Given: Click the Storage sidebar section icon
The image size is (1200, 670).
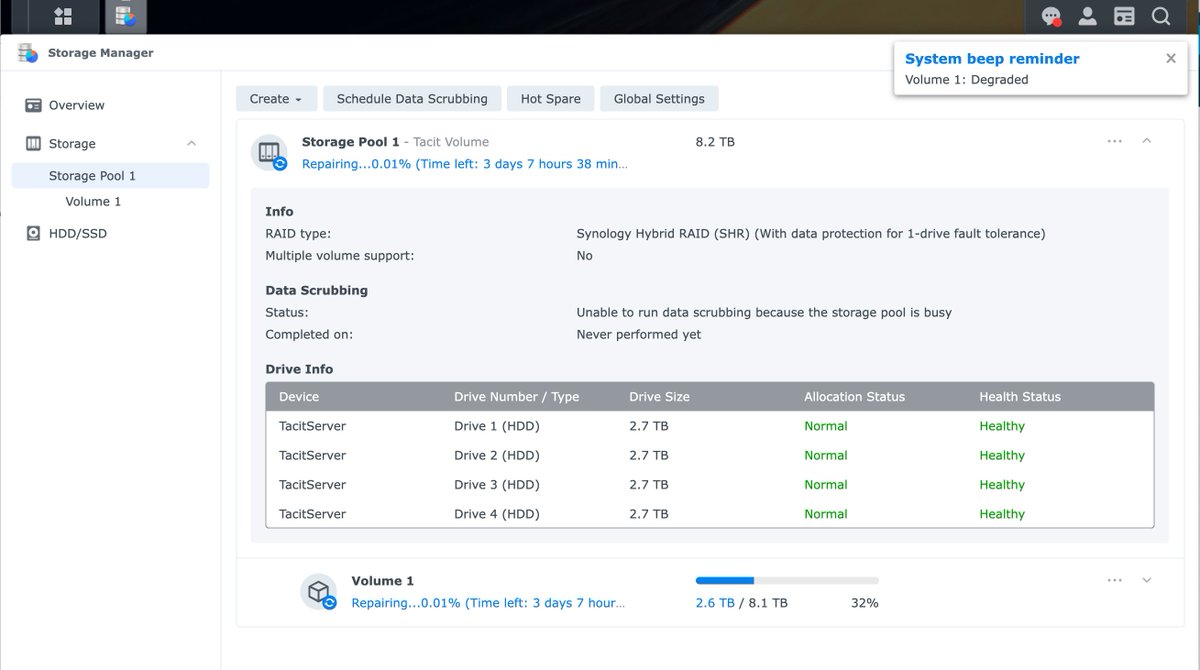Looking at the screenshot, I should [x=33, y=144].
